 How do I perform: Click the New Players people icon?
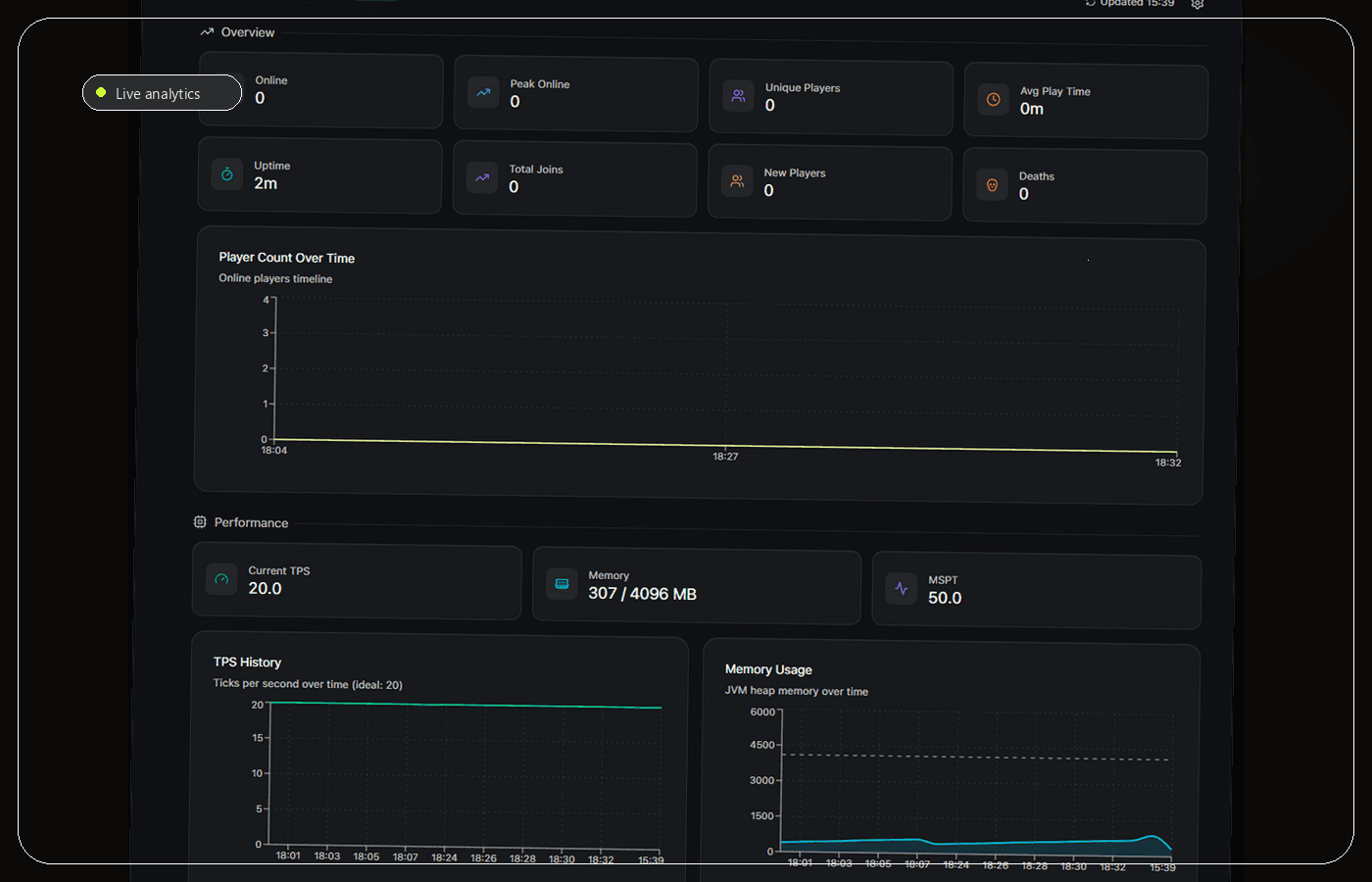point(737,180)
